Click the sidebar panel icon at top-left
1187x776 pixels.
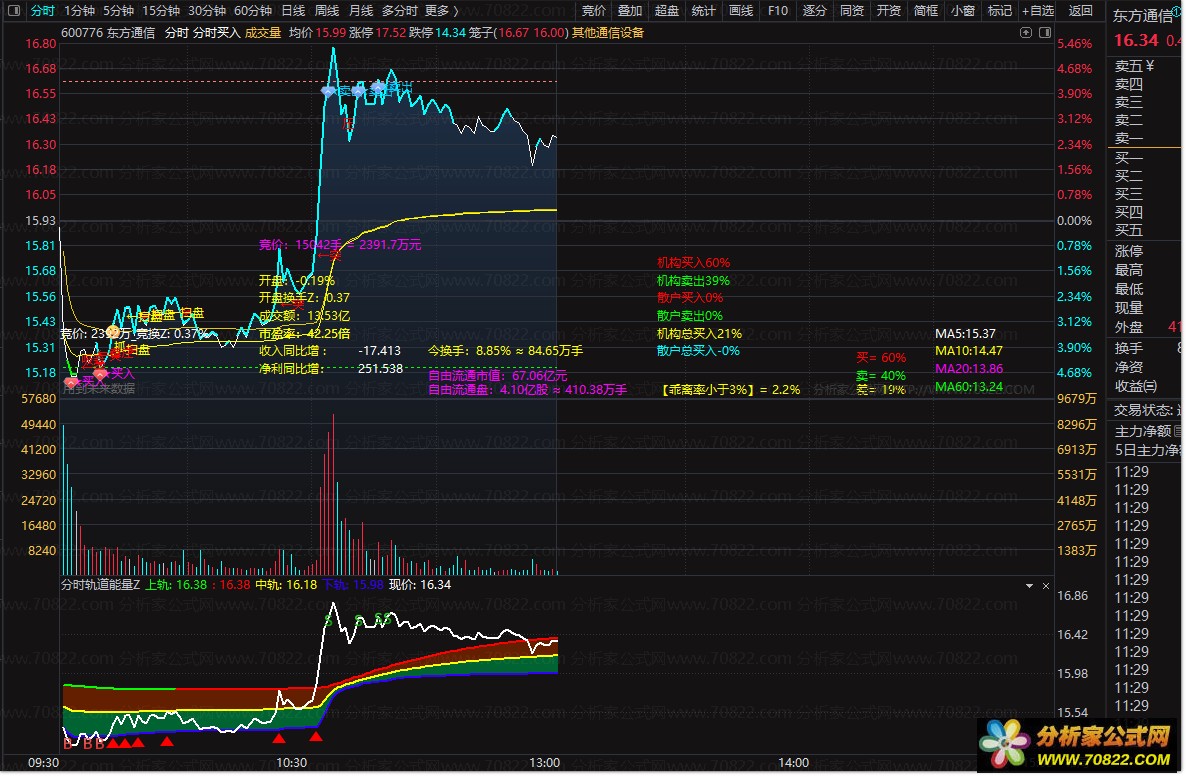coord(12,11)
